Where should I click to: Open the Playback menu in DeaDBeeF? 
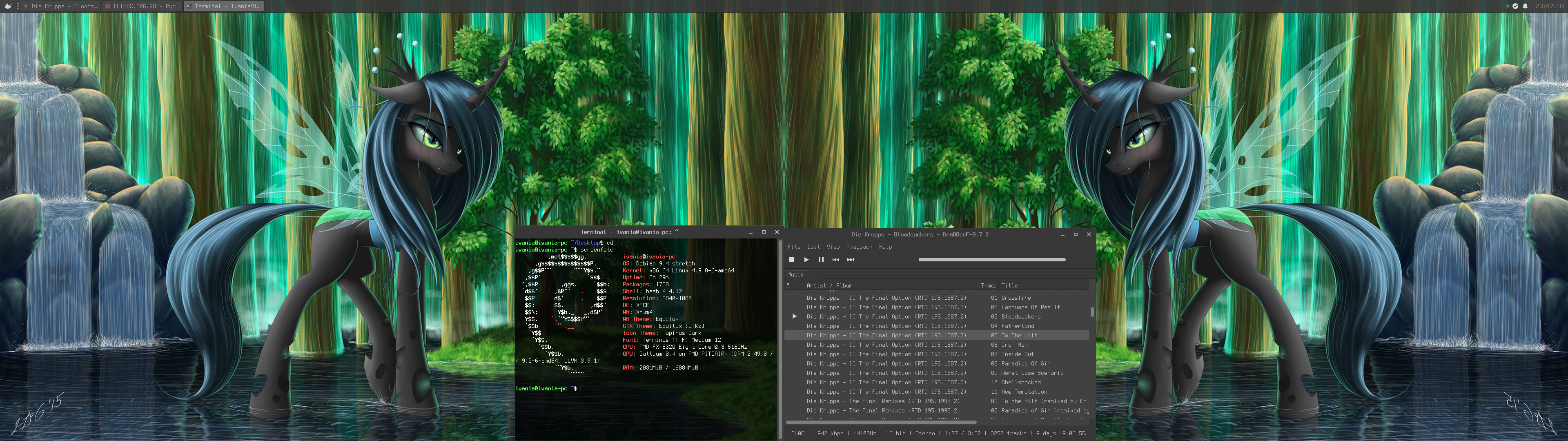(859, 247)
